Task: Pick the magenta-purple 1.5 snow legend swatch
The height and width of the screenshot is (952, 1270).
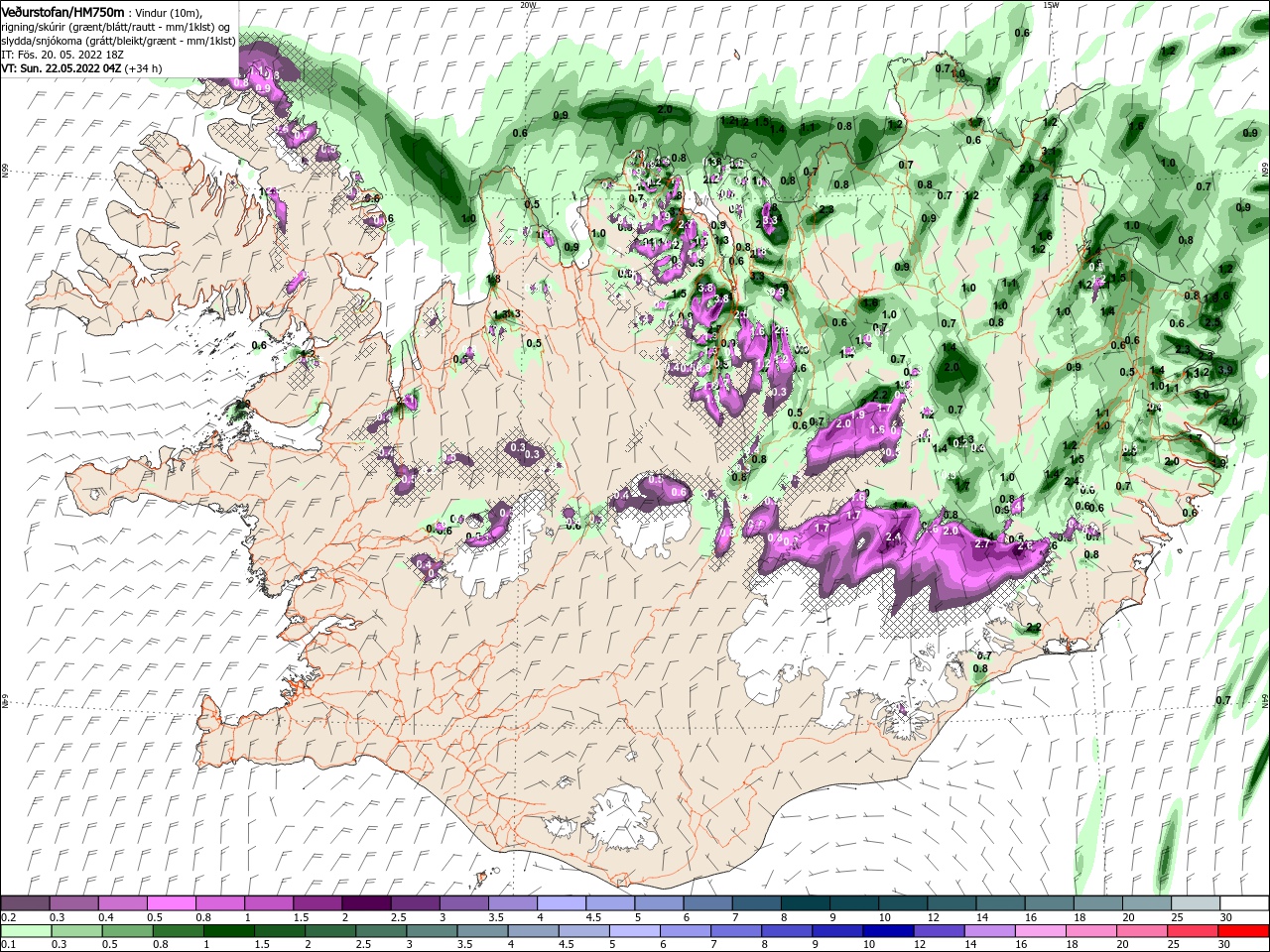Action: [317, 902]
